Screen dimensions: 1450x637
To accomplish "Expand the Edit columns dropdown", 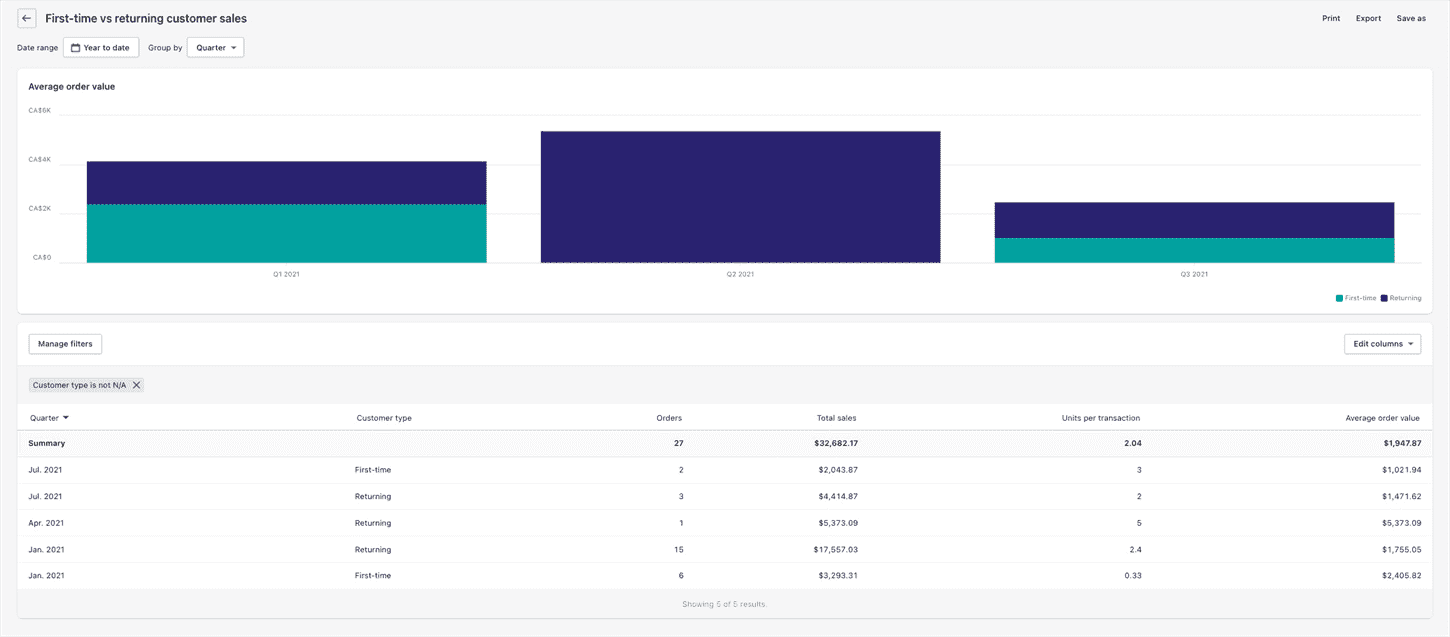I will [1382, 344].
